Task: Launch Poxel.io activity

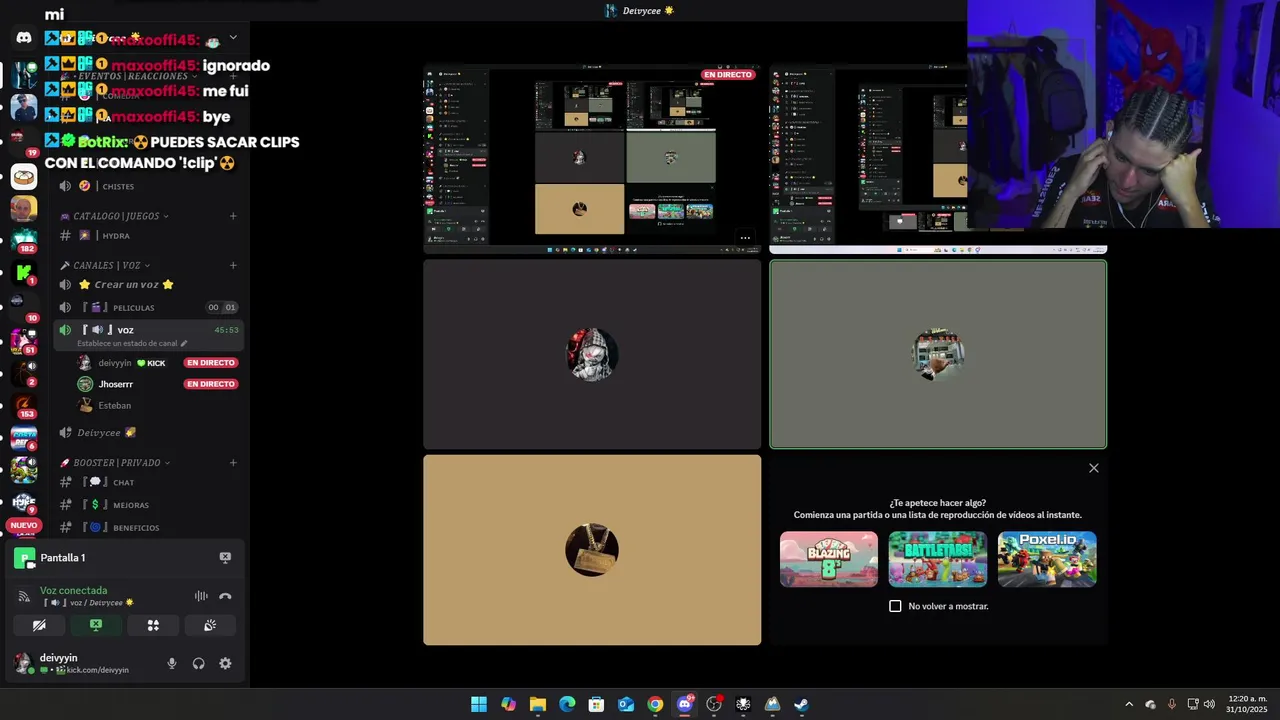Action: (x=1047, y=559)
